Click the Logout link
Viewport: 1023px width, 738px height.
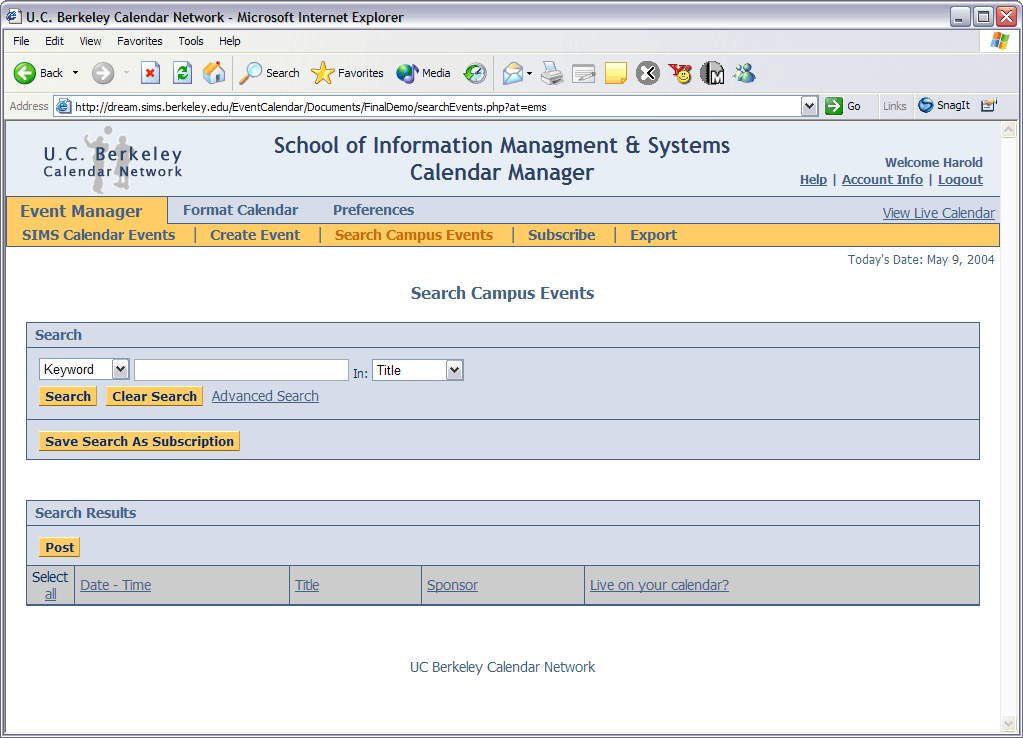(960, 179)
